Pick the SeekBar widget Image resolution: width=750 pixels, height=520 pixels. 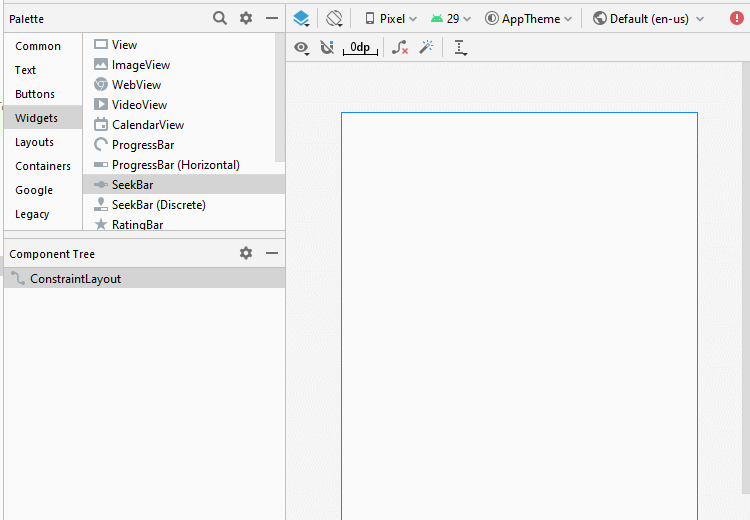point(184,185)
